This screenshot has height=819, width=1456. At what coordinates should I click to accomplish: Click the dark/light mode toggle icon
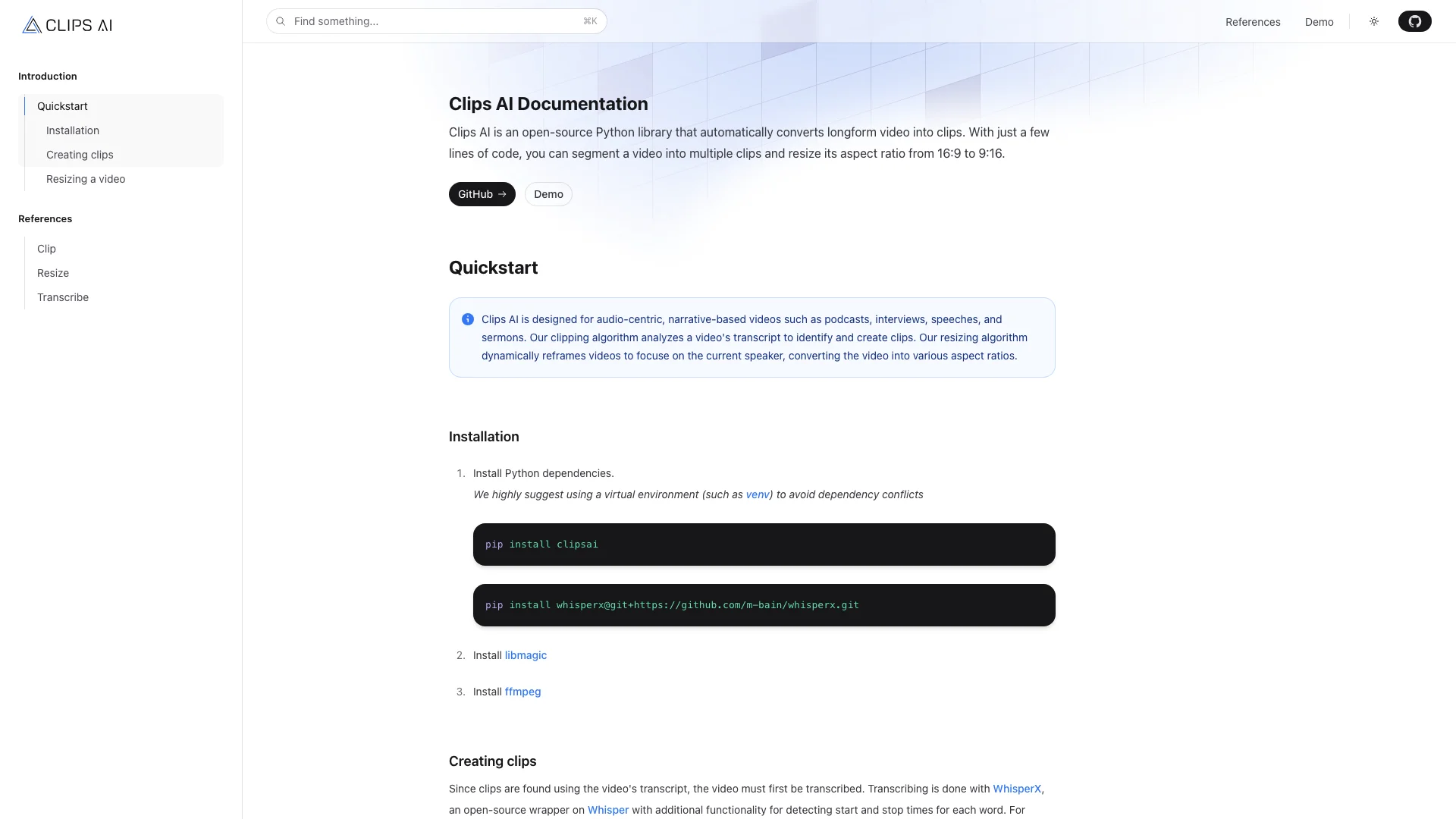point(1374,21)
